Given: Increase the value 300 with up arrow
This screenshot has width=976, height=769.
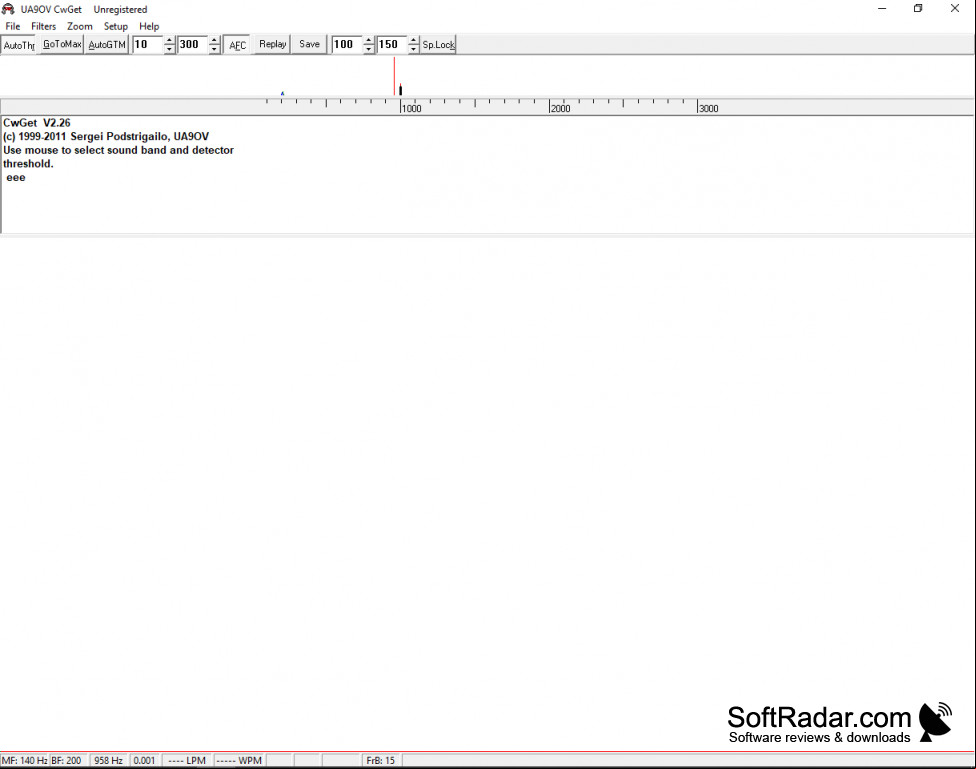Looking at the screenshot, I should (x=214, y=40).
